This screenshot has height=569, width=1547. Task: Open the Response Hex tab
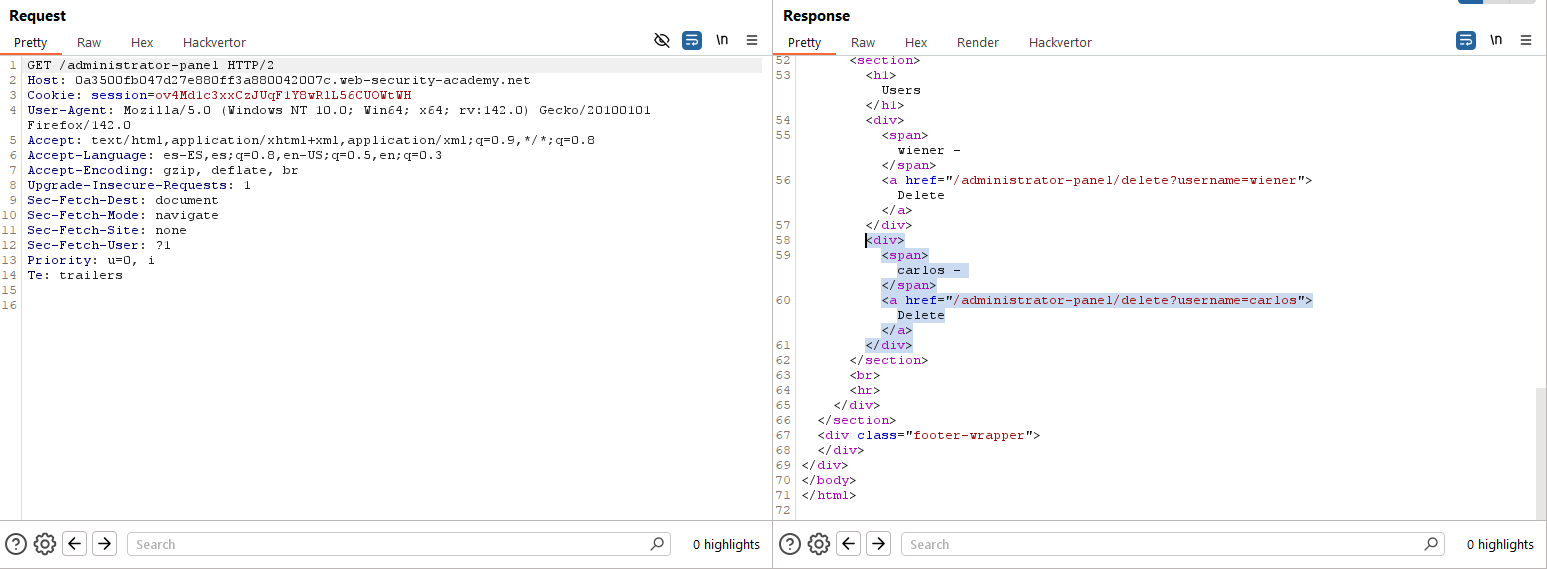click(916, 42)
